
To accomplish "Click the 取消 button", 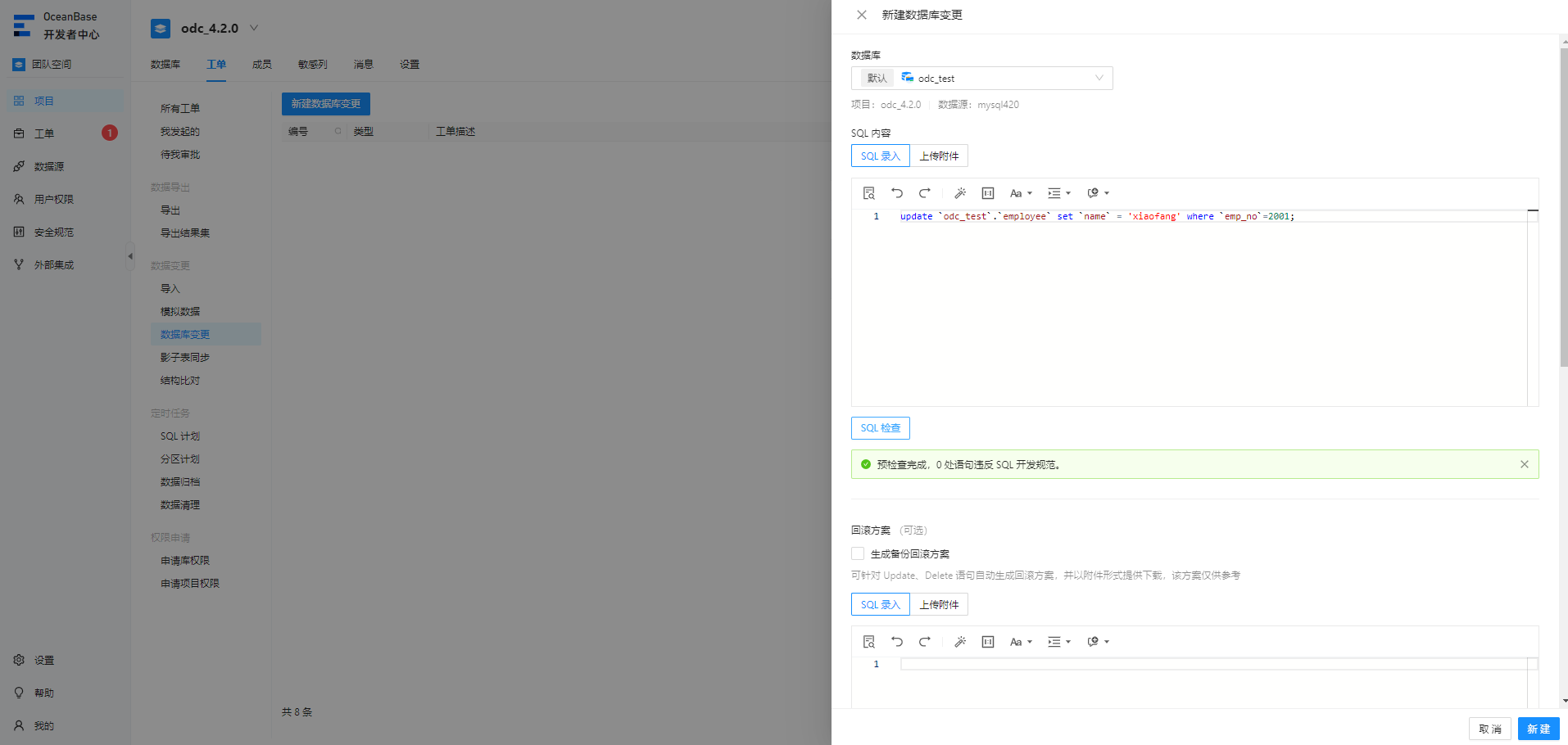I will 1490,729.
